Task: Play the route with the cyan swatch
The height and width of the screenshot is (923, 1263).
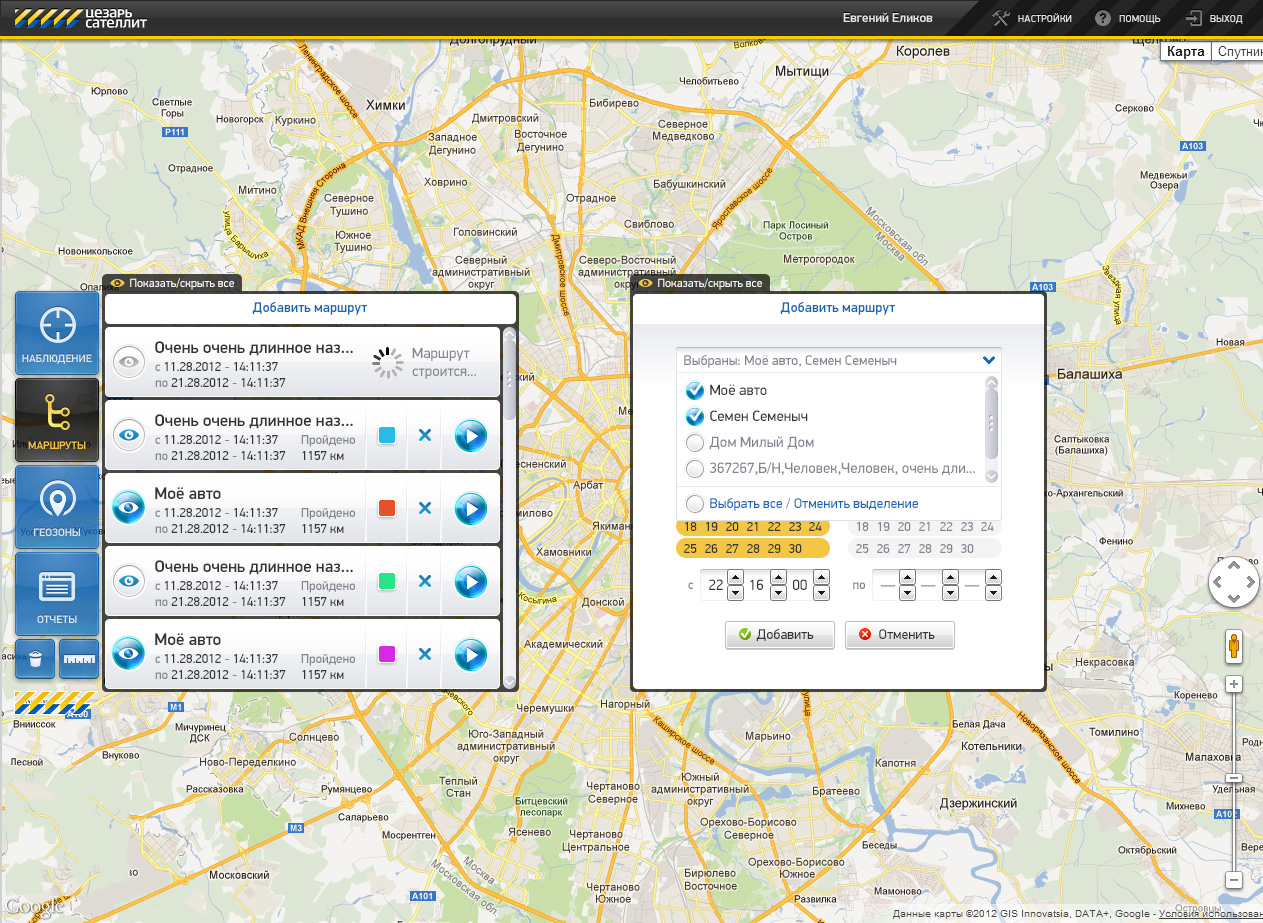Action: pos(471,435)
